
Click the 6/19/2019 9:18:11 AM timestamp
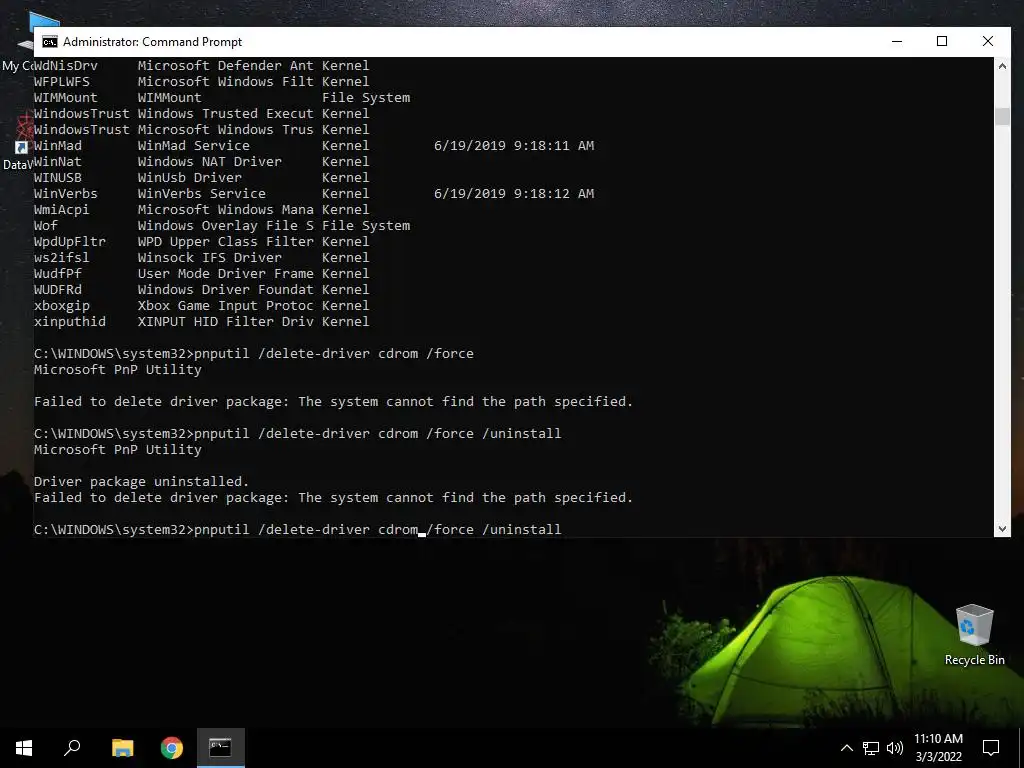(x=514, y=146)
